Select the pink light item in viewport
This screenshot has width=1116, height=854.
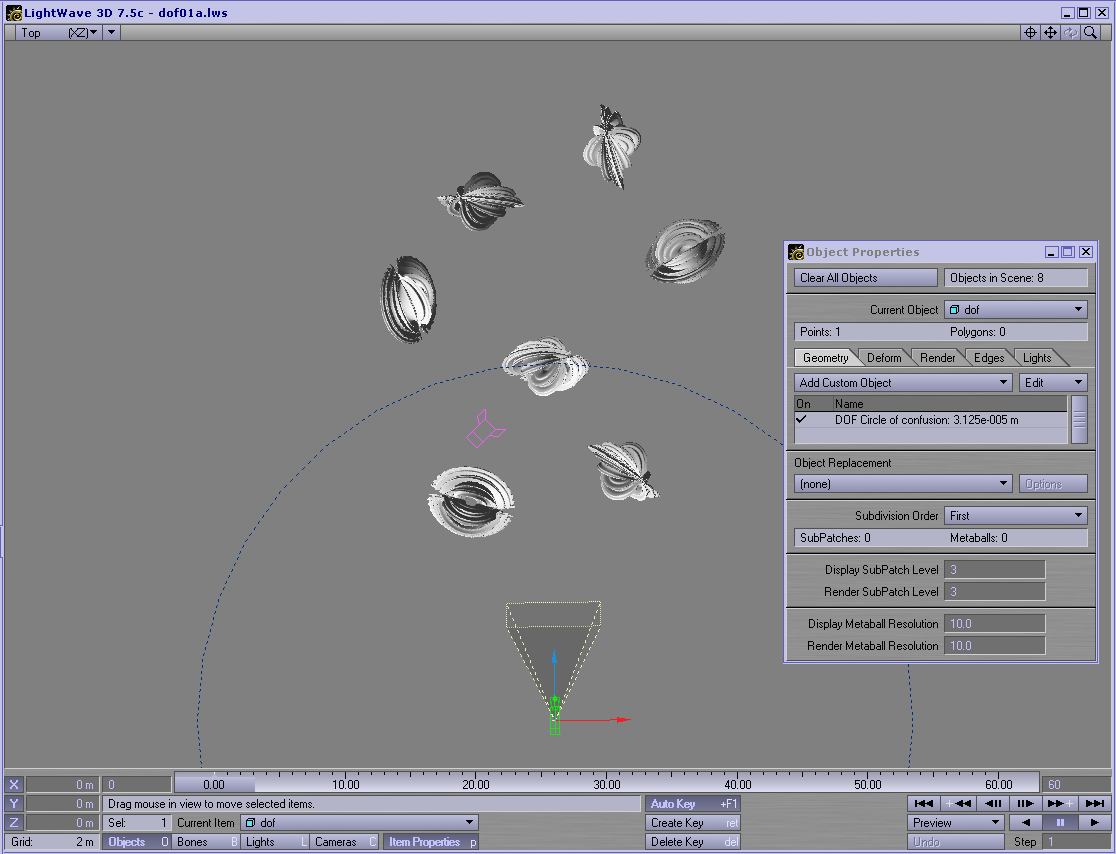click(x=485, y=428)
